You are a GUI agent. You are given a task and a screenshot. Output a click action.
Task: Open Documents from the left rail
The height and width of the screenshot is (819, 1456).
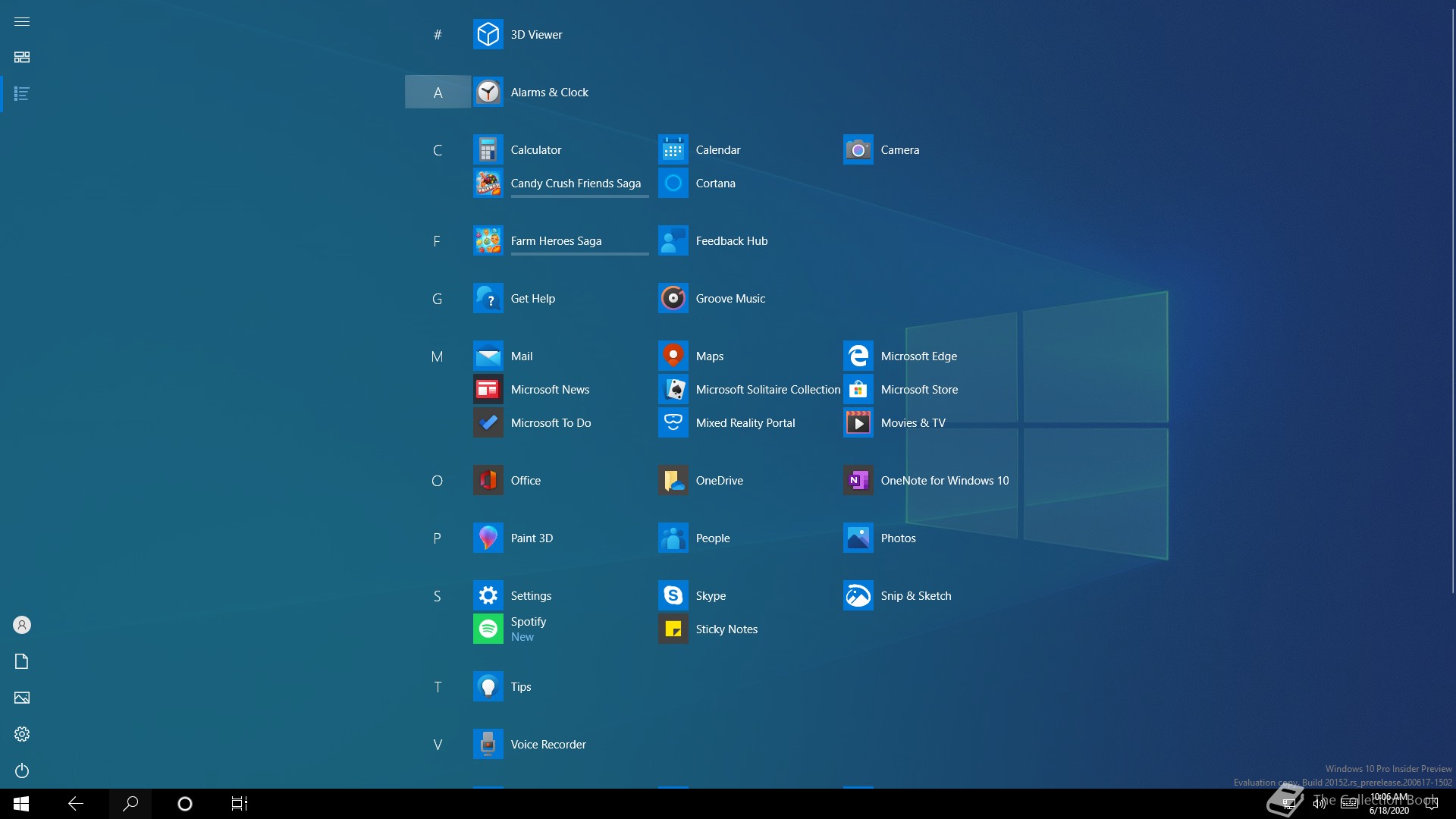point(22,661)
